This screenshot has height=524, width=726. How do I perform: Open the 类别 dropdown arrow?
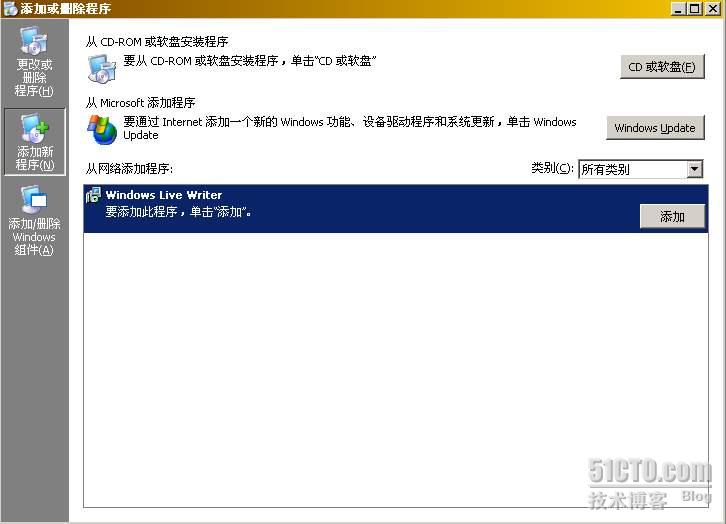click(x=694, y=169)
